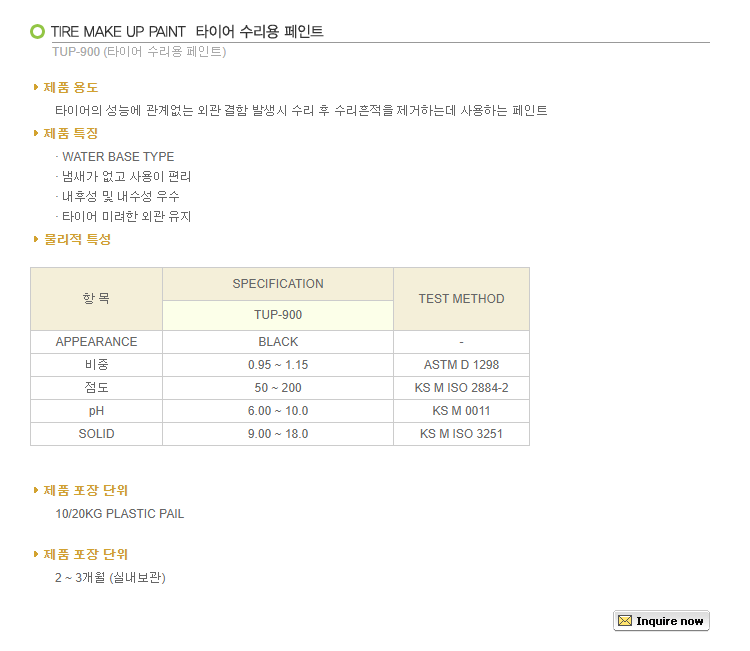Click the TEST METHOD column header
The width and height of the screenshot is (750, 651).
click(461, 299)
